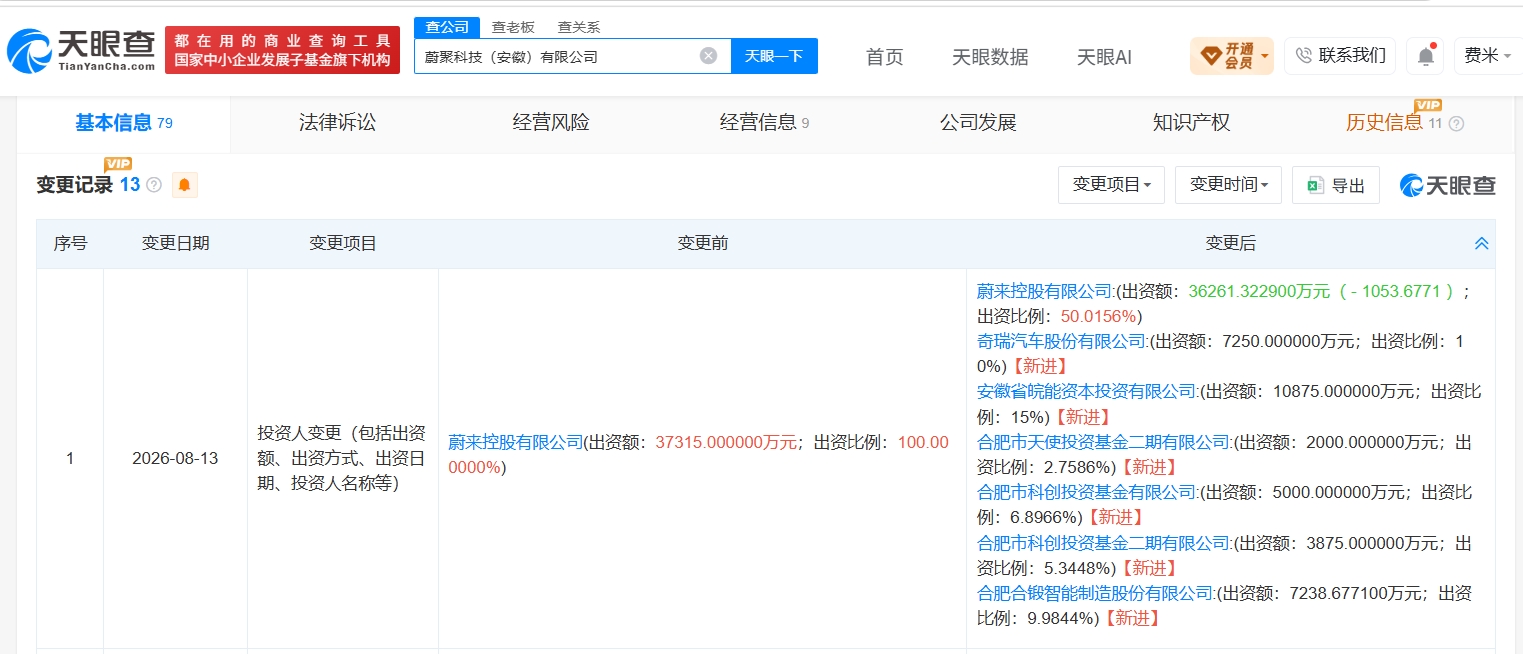Click the 天眼查 logo beside 导出 button
Image resolution: width=1523 pixels, height=654 pixels.
coord(1448,185)
